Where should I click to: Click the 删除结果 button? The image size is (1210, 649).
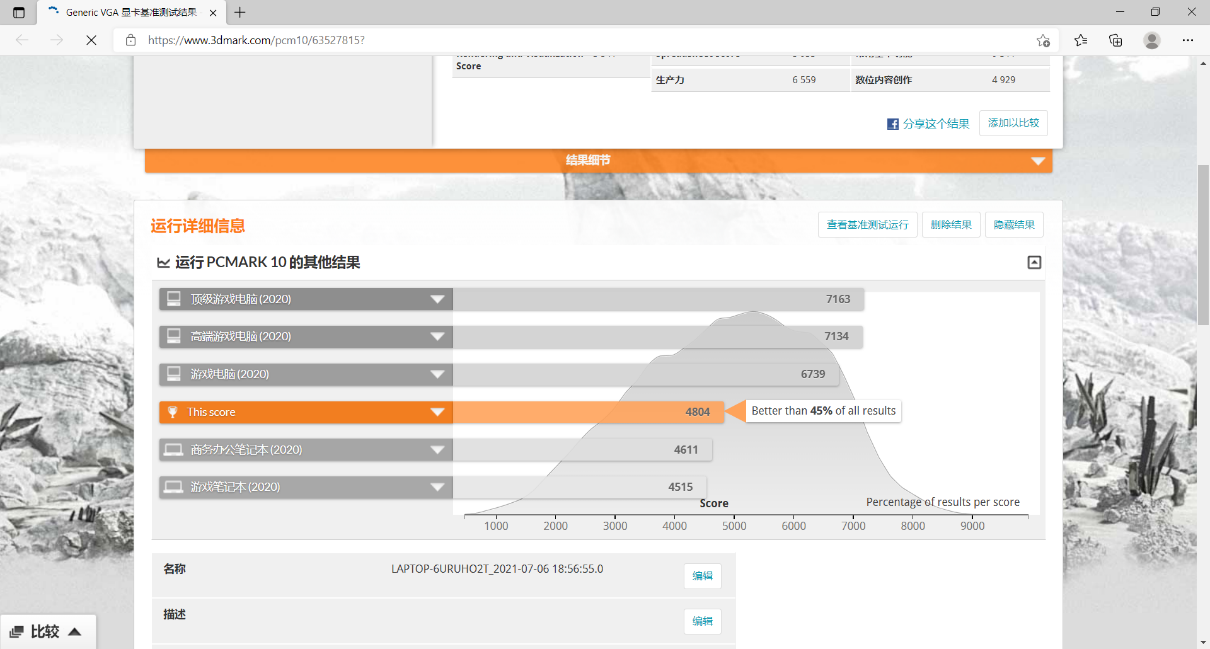[951, 225]
